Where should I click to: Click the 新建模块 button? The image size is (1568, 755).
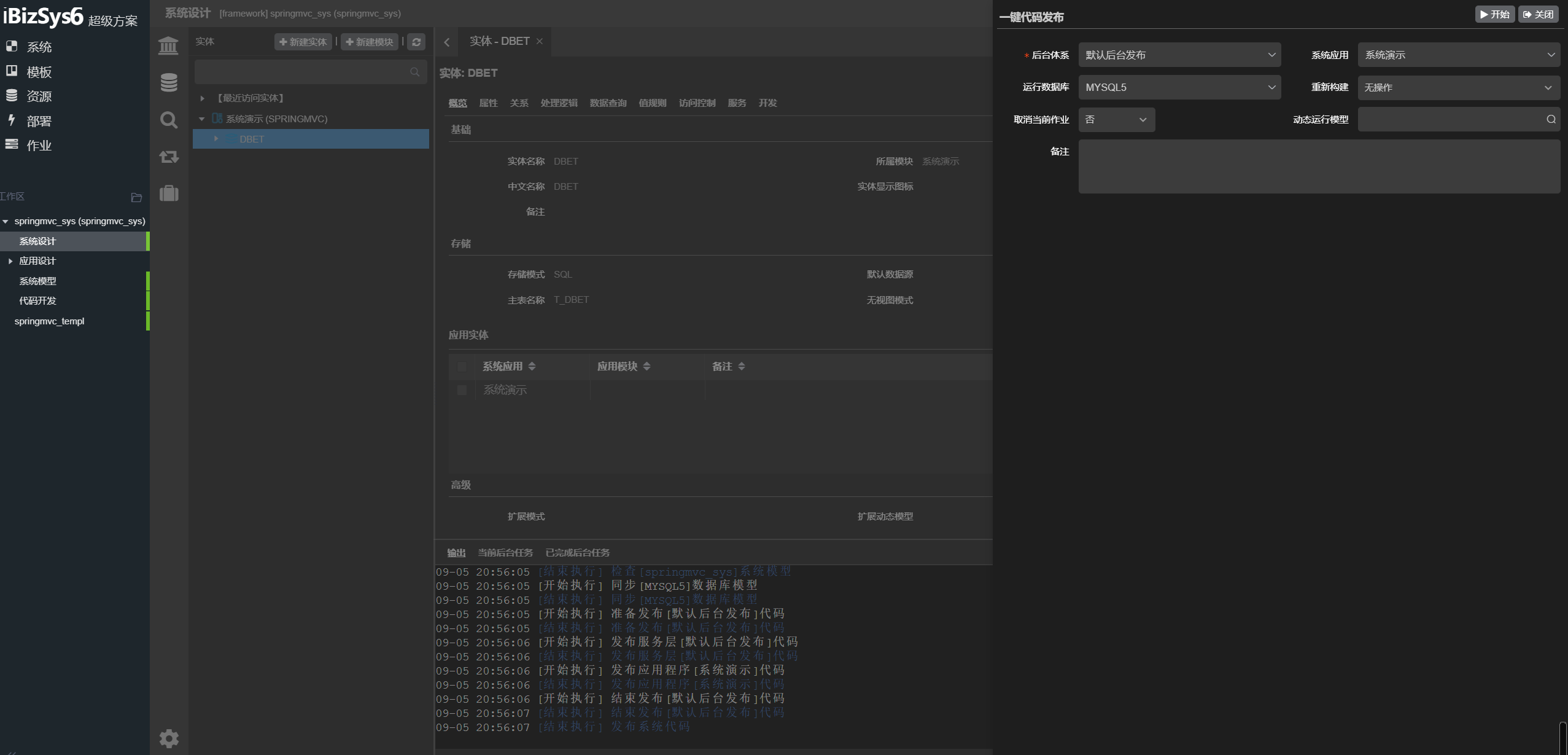370,42
